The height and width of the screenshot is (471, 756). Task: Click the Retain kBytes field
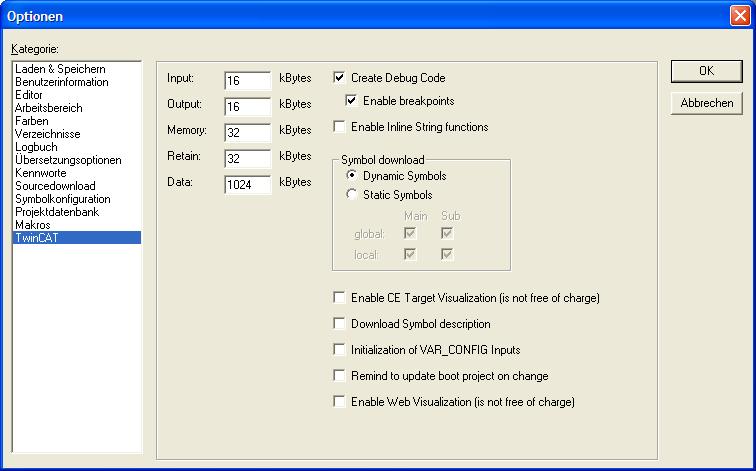pyautogui.click(x=248, y=159)
